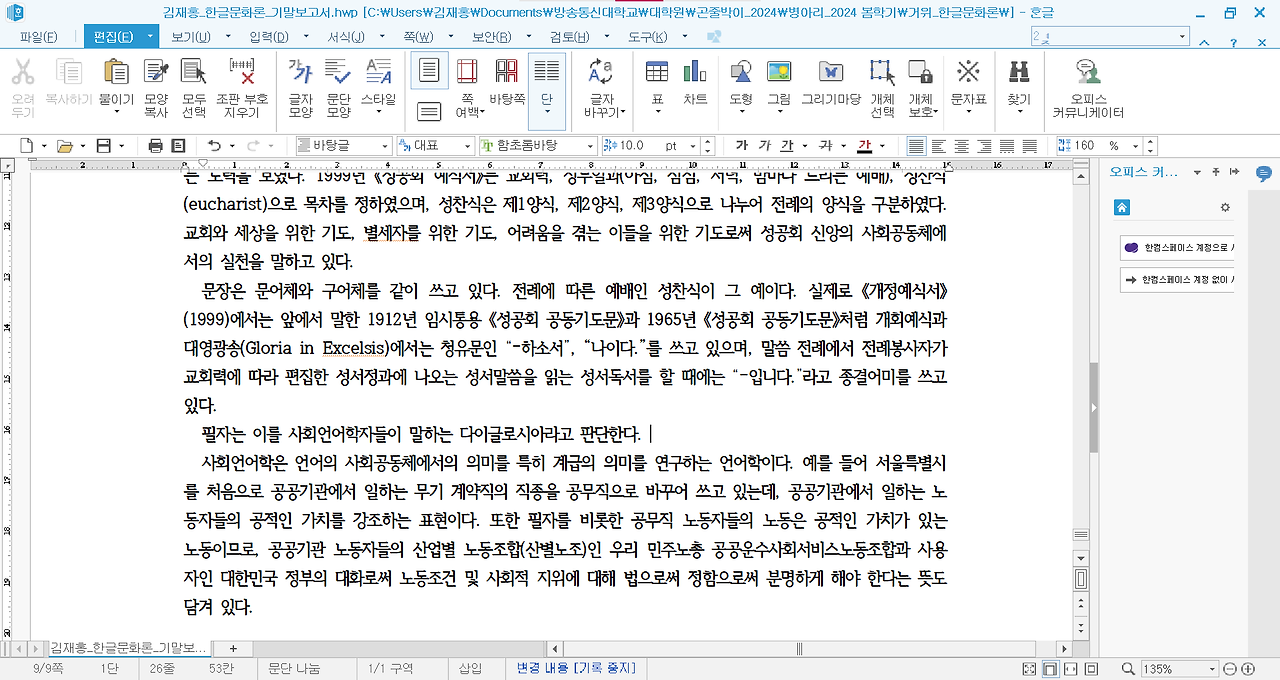Toggle distributed alignment button
Image resolution: width=1280 pixels, height=680 pixels.
[1008, 146]
